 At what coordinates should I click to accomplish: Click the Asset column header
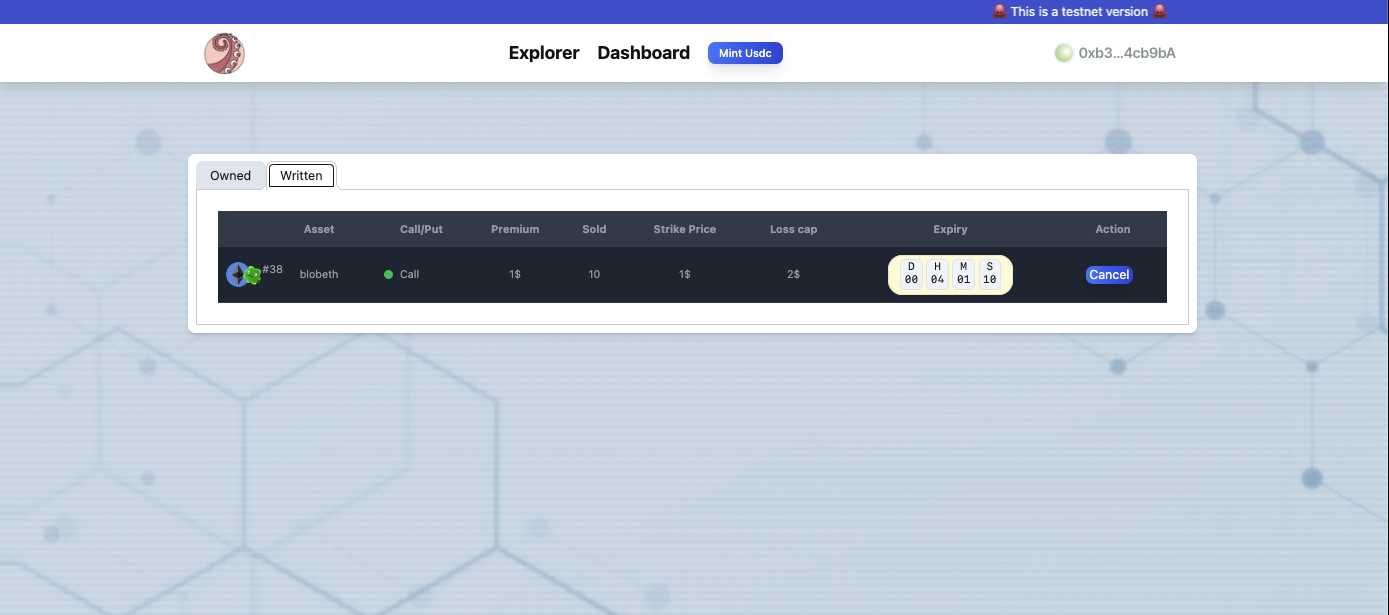tap(319, 229)
